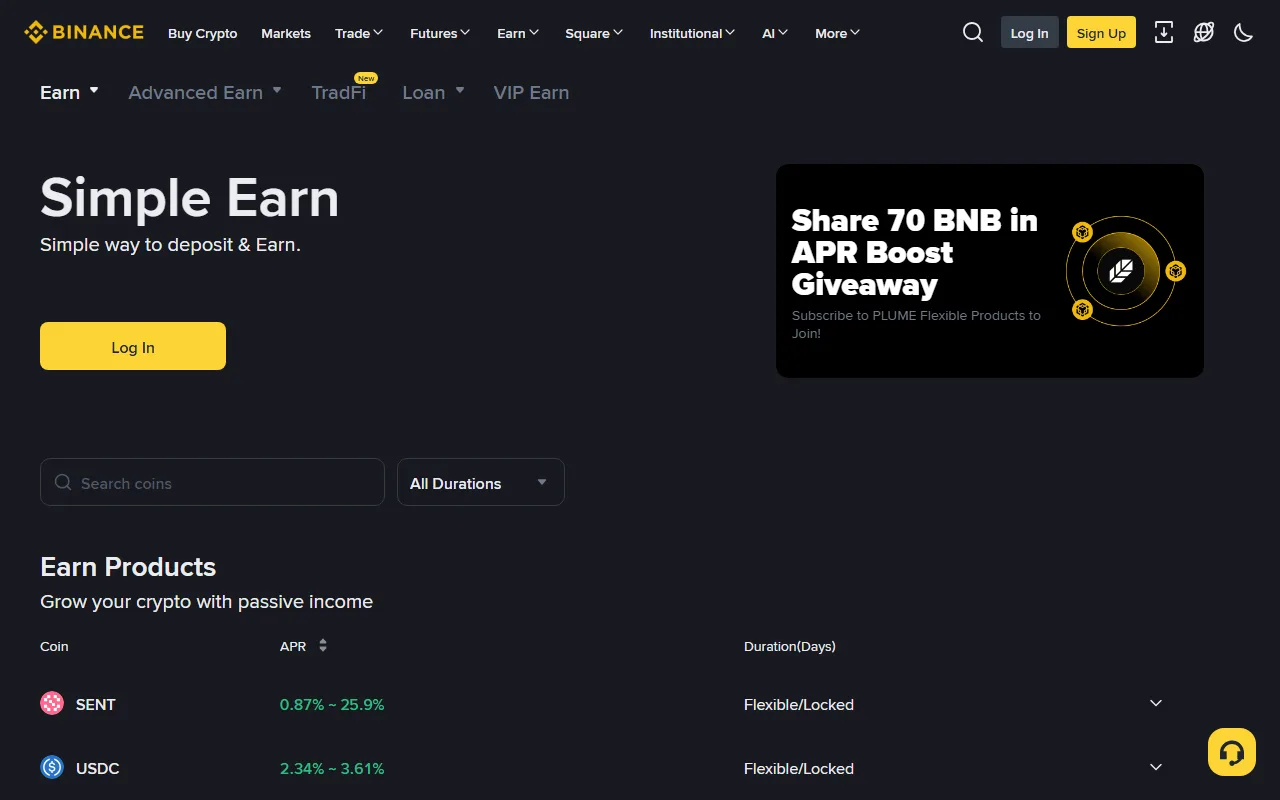Expand the USDC product row chevron
Screen dimensions: 1280x800
[1156, 768]
